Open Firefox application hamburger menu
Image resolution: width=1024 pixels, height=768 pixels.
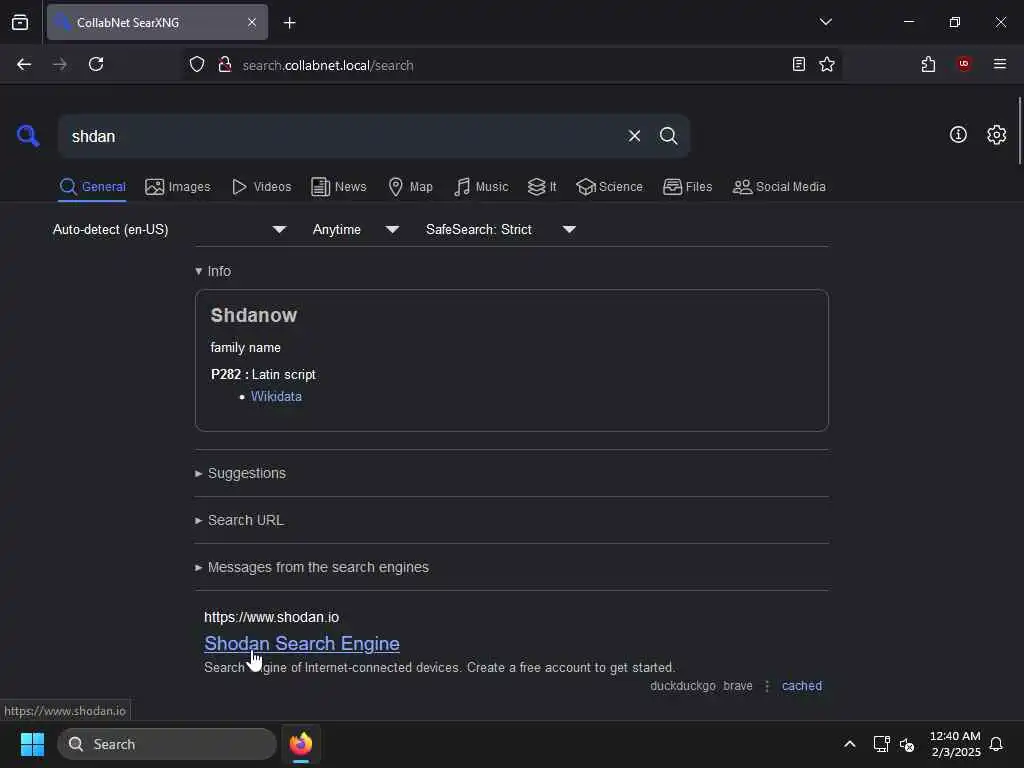[x=999, y=64]
